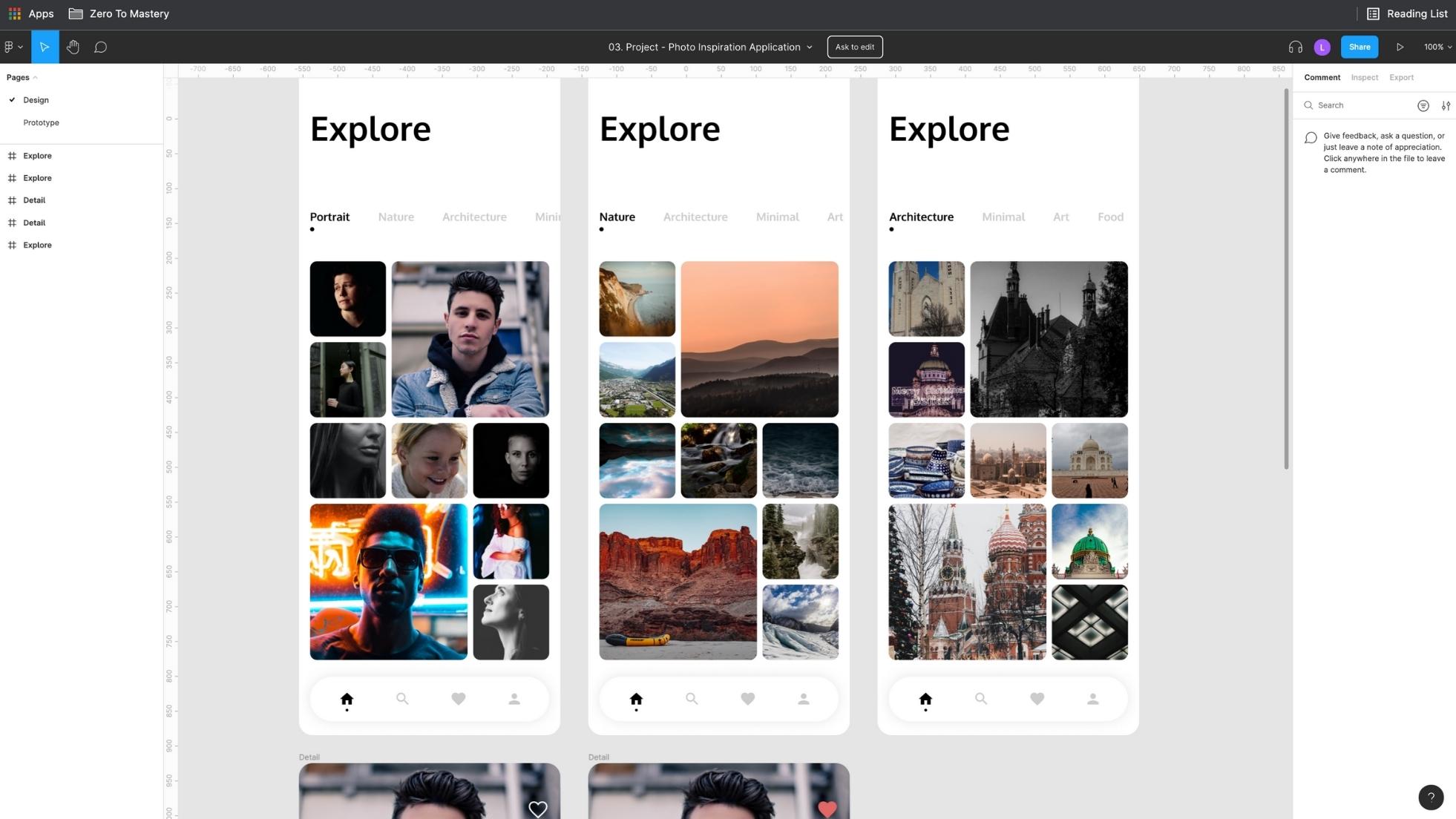
Task: Expand the project file name dropdown
Action: pos(809,47)
